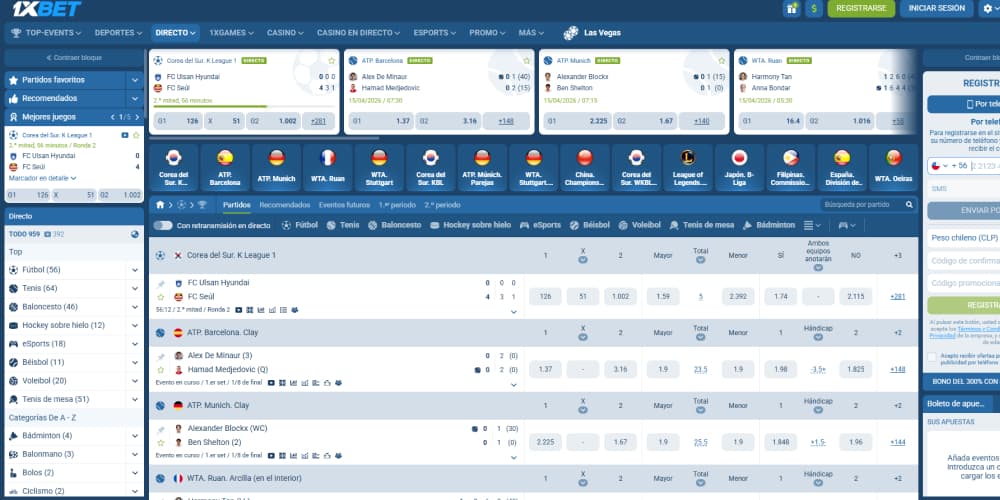Image resolution: width=1000 pixels, height=500 pixels.
Task: Filter by Fútbol in sports bar
Action: click(x=300, y=225)
